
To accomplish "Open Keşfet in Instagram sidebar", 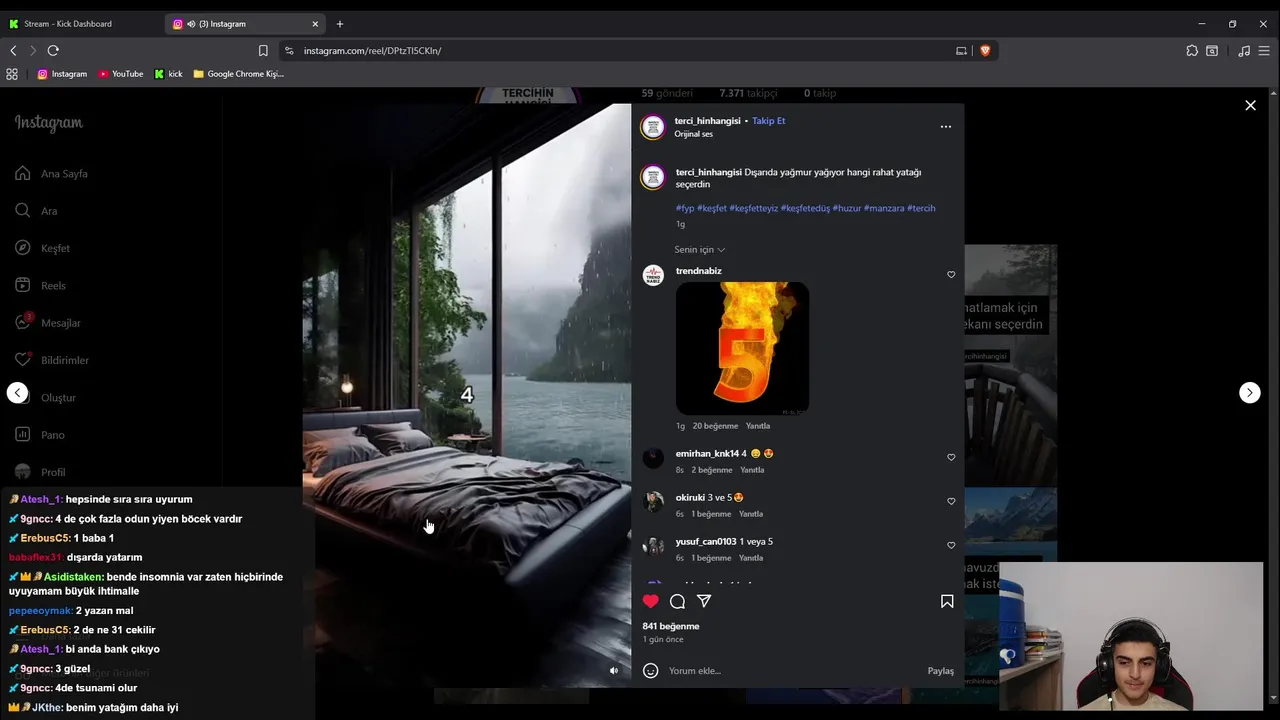I will 42,248.
